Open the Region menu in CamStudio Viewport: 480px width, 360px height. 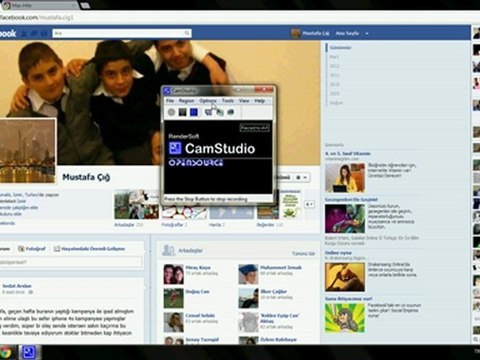click(x=186, y=101)
